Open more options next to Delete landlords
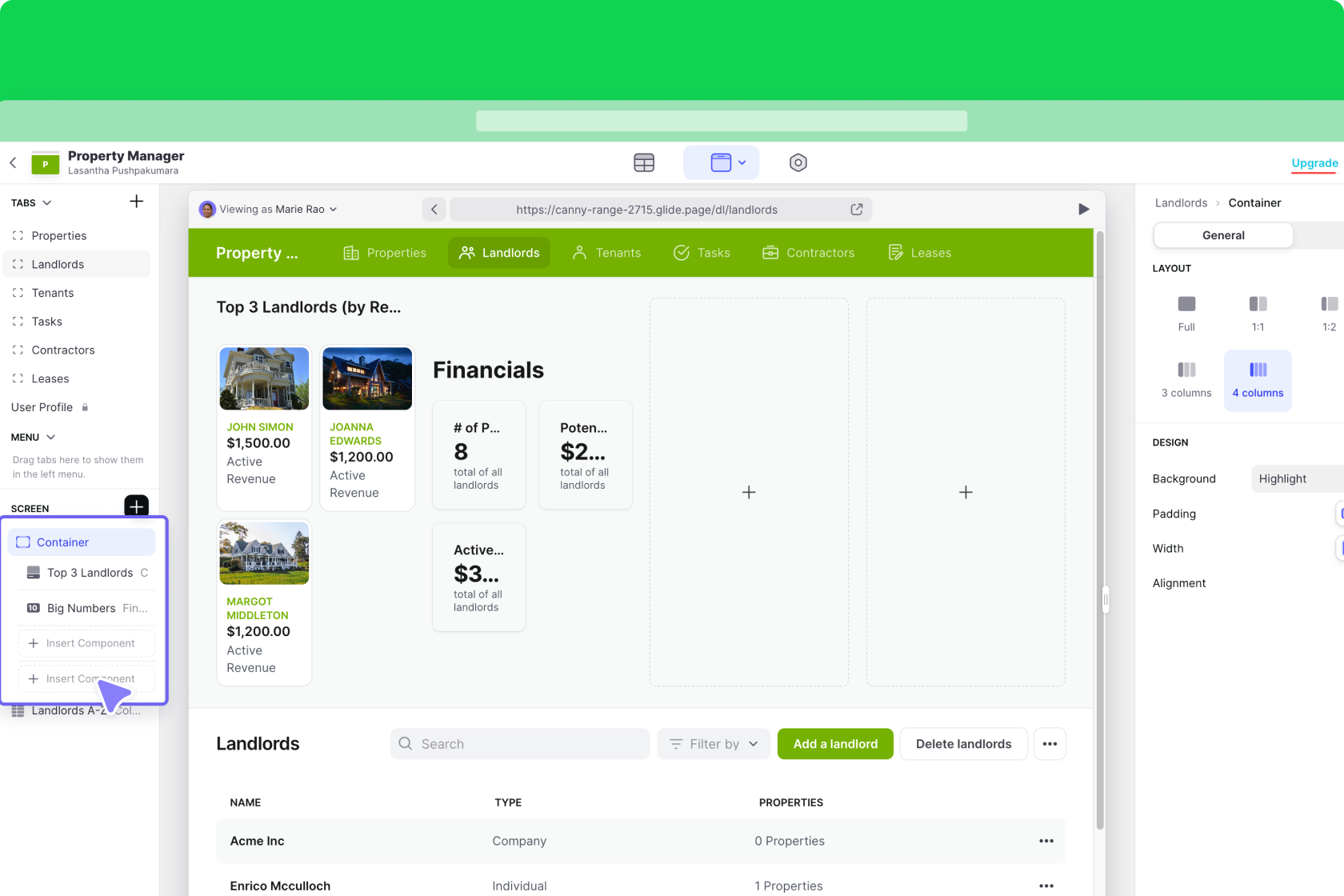1344x896 pixels. [1050, 744]
